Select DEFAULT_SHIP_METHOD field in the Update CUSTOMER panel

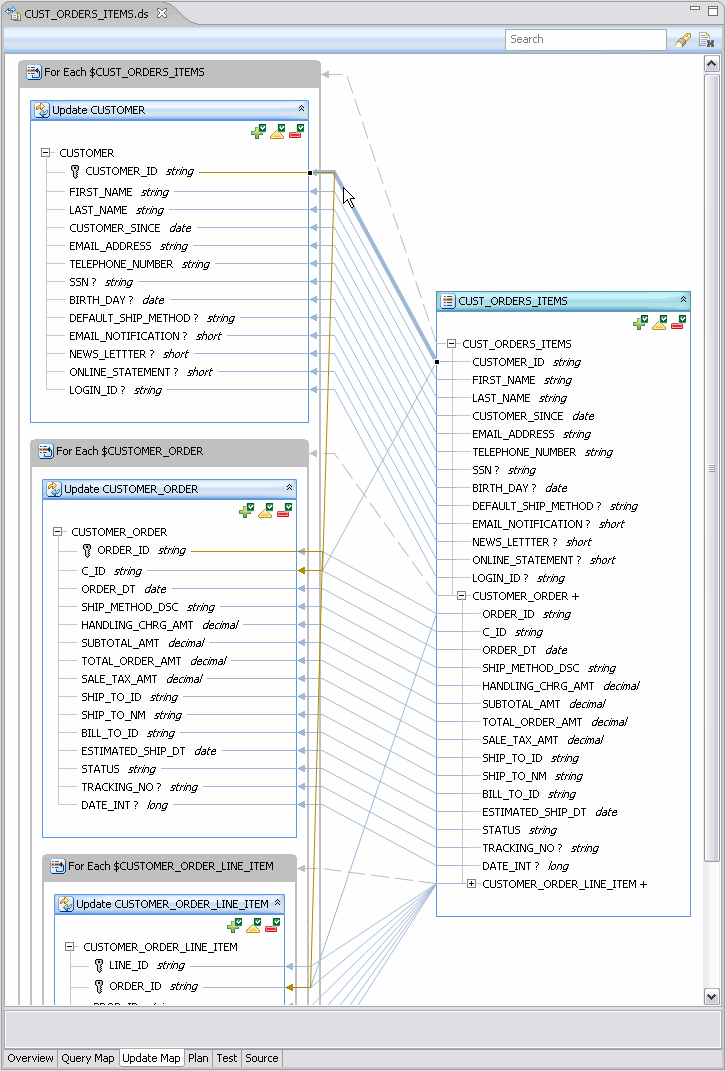133,318
